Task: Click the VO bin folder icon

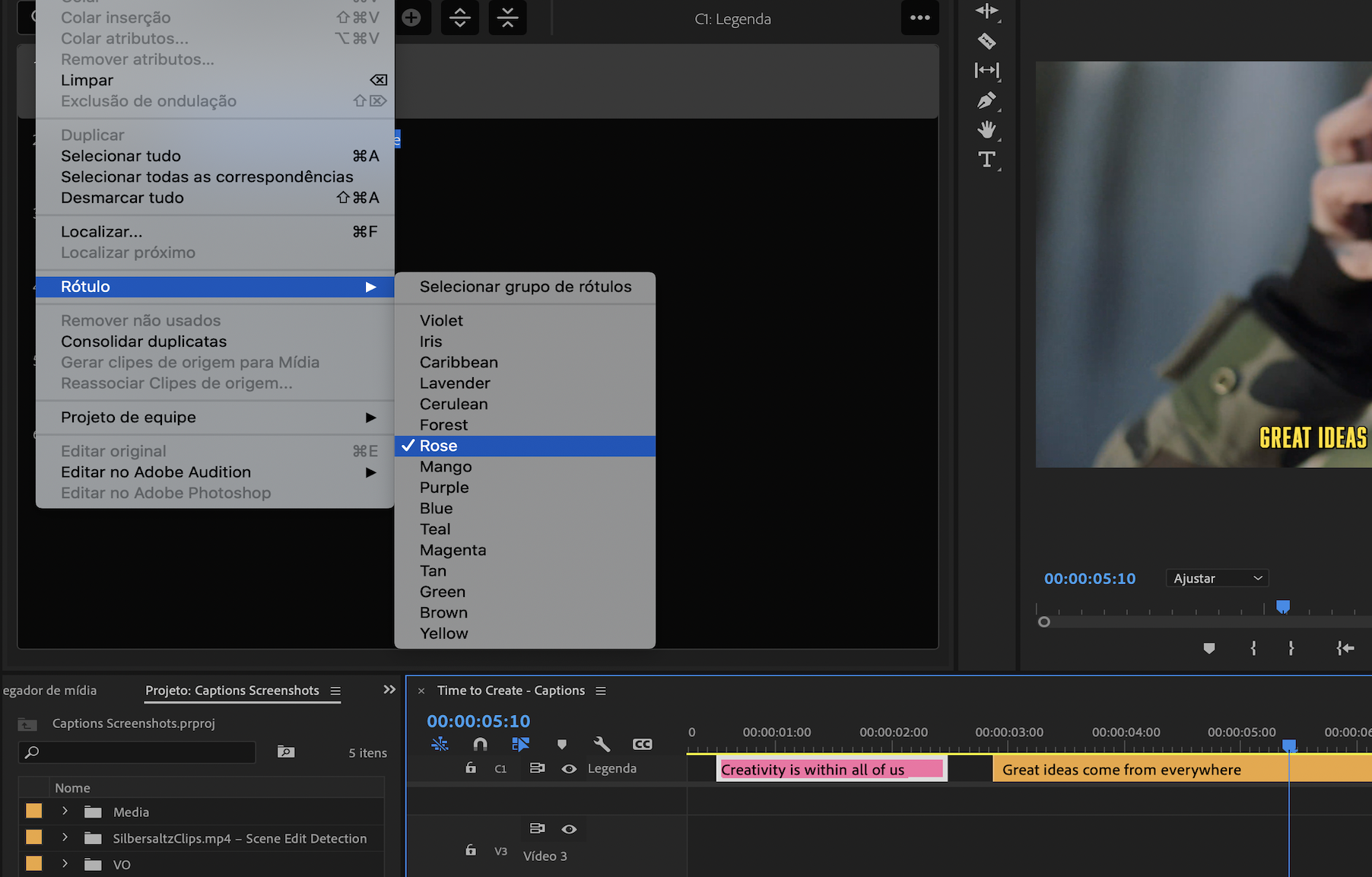Action: (x=93, y=864)
